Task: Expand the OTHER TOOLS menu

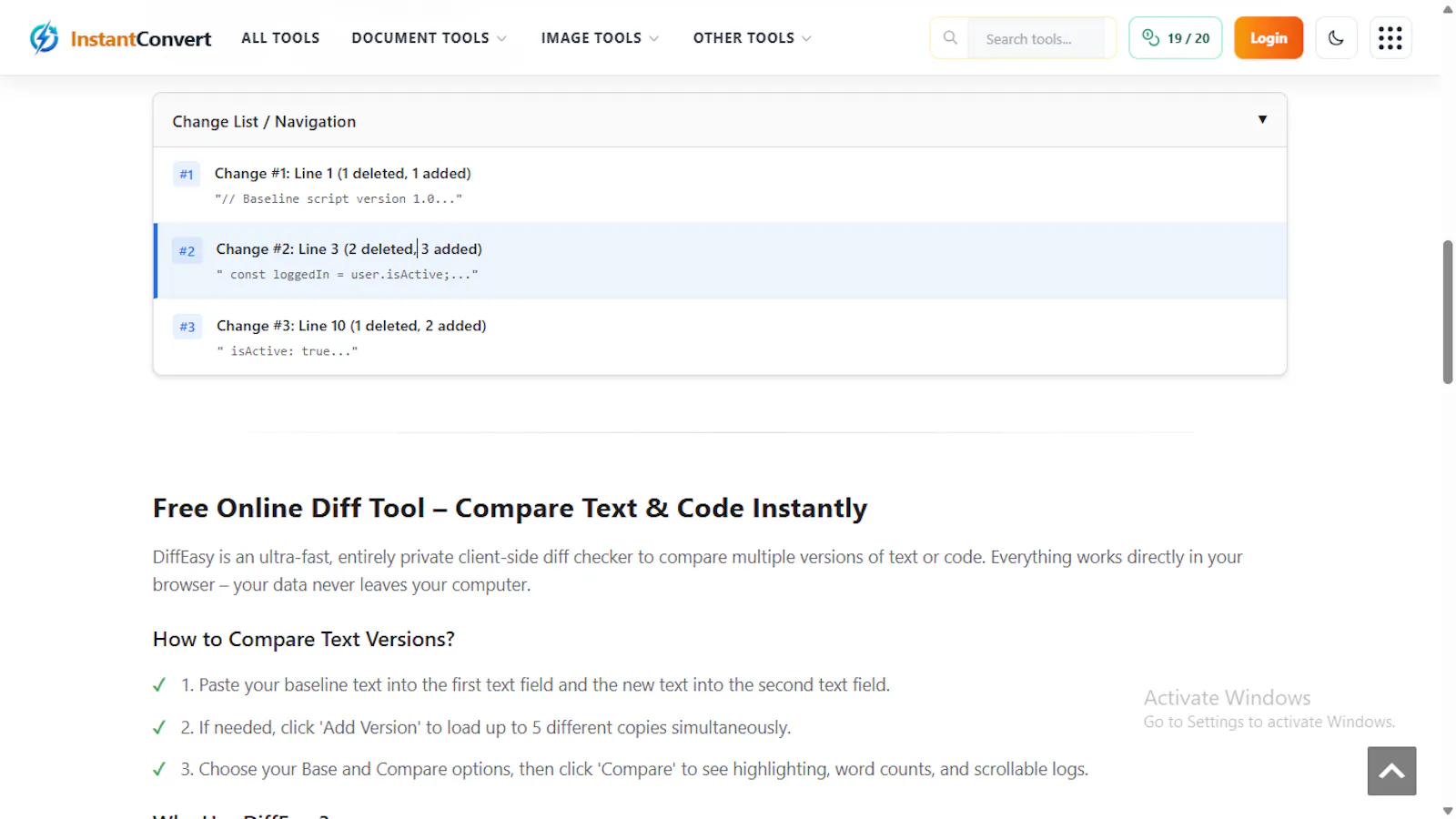Action: coord(752,38)
